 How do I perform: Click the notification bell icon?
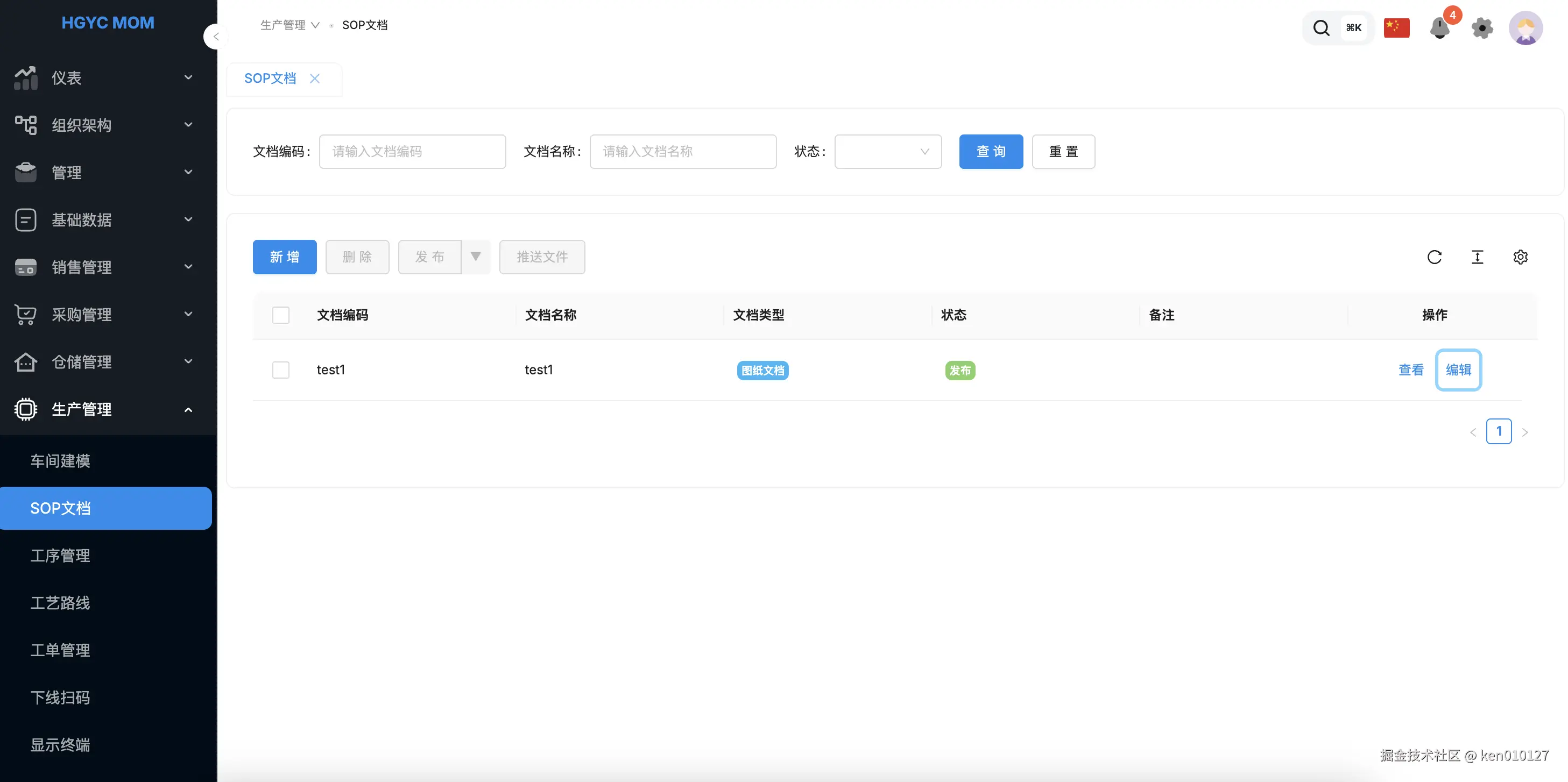1439,28
